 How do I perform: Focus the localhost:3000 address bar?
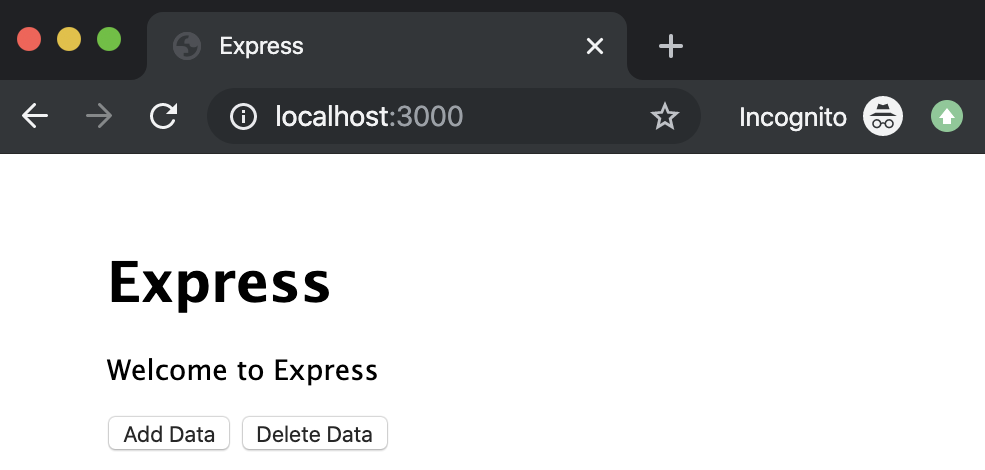[x=450, y=117]
